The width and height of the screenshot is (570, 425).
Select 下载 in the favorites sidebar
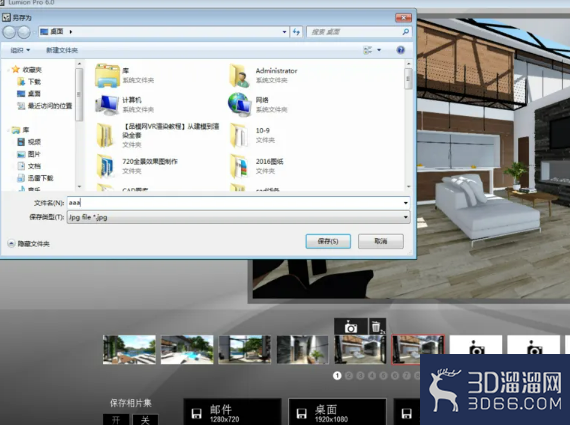pos(29,81)
